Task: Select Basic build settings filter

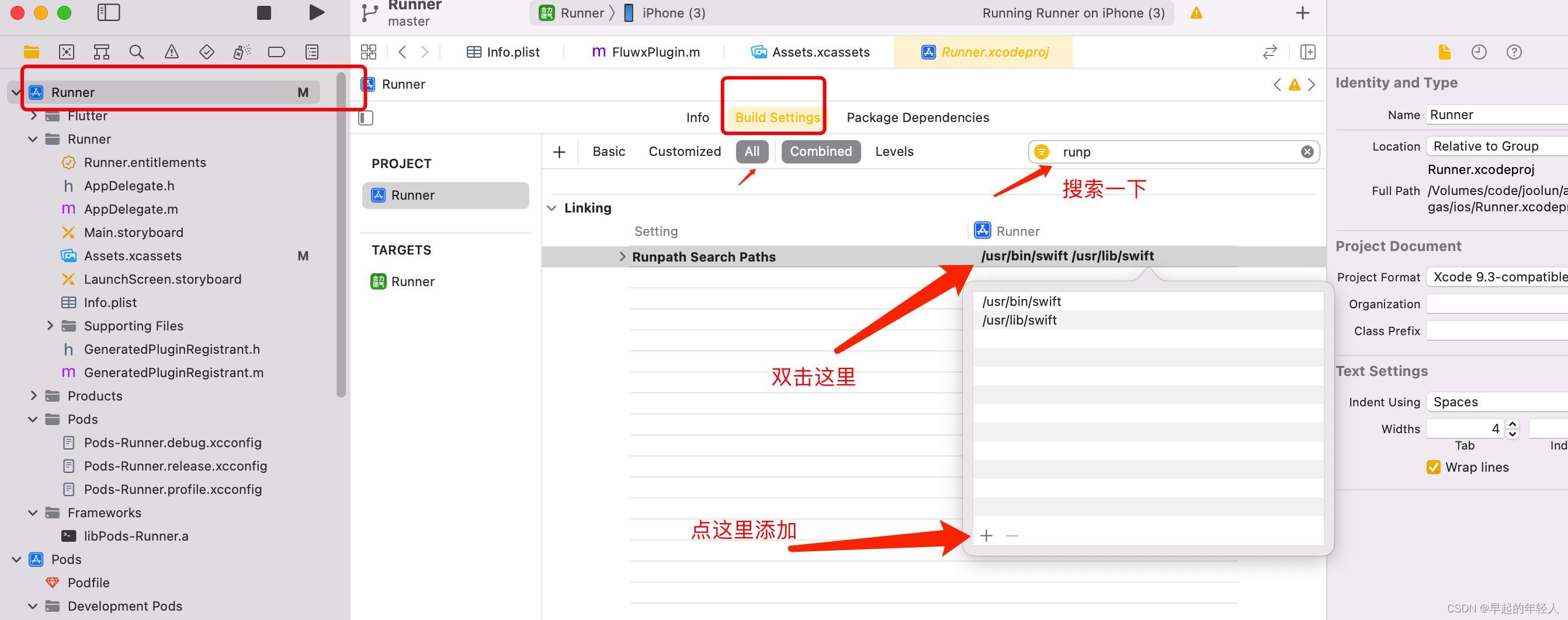Action: tap(609, 152)
